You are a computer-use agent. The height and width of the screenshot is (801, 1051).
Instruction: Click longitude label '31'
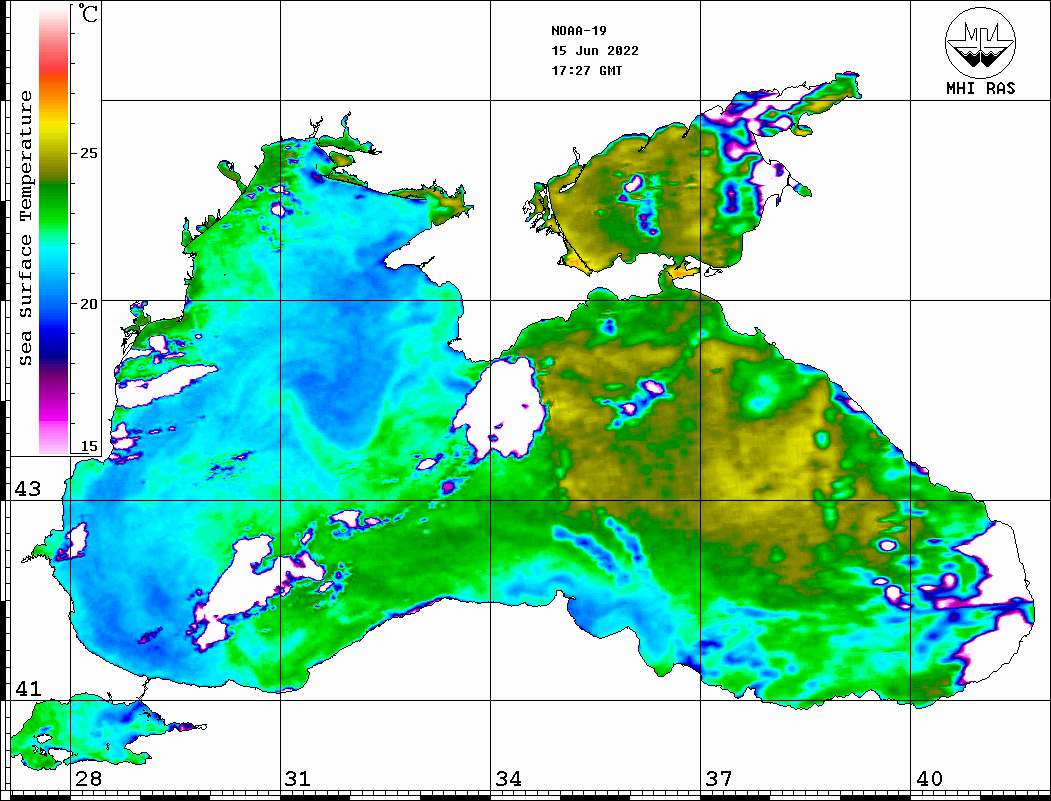298,778
